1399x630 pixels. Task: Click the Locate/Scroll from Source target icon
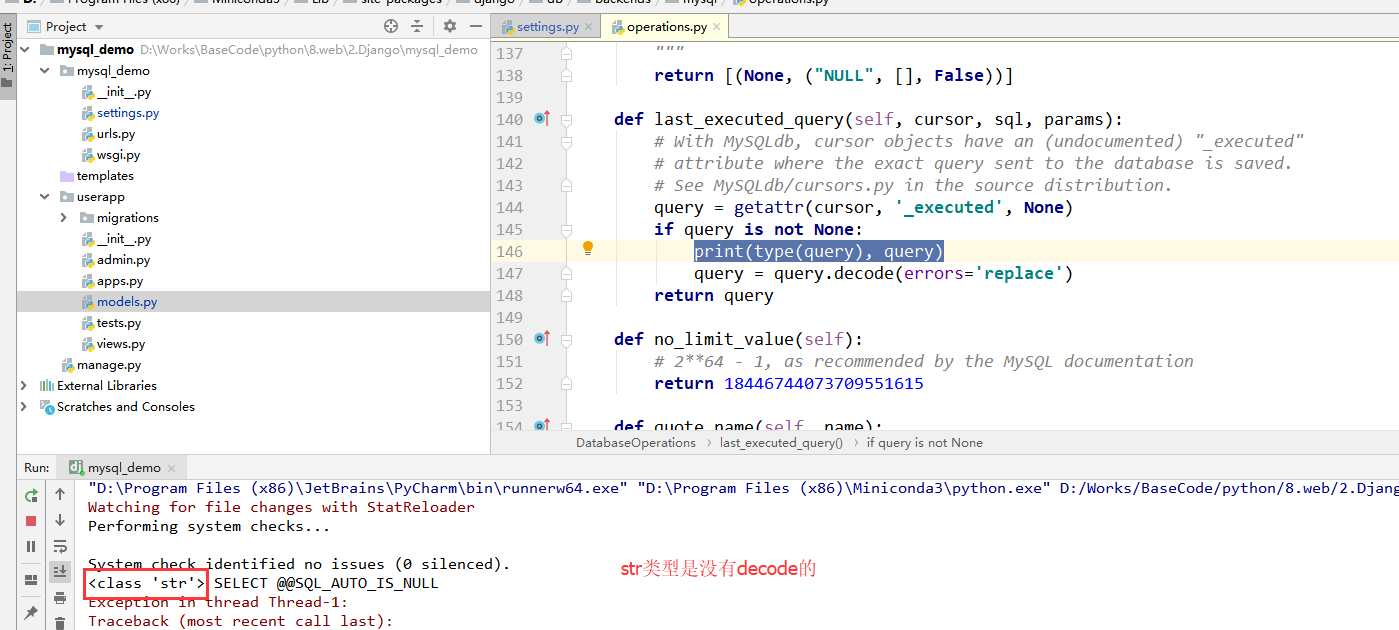(x=391, y=26)
